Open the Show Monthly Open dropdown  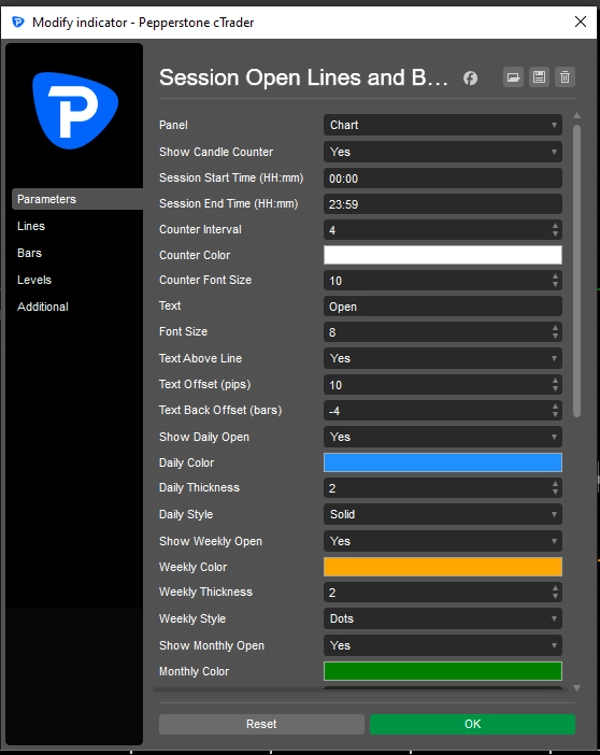[443, 646]
